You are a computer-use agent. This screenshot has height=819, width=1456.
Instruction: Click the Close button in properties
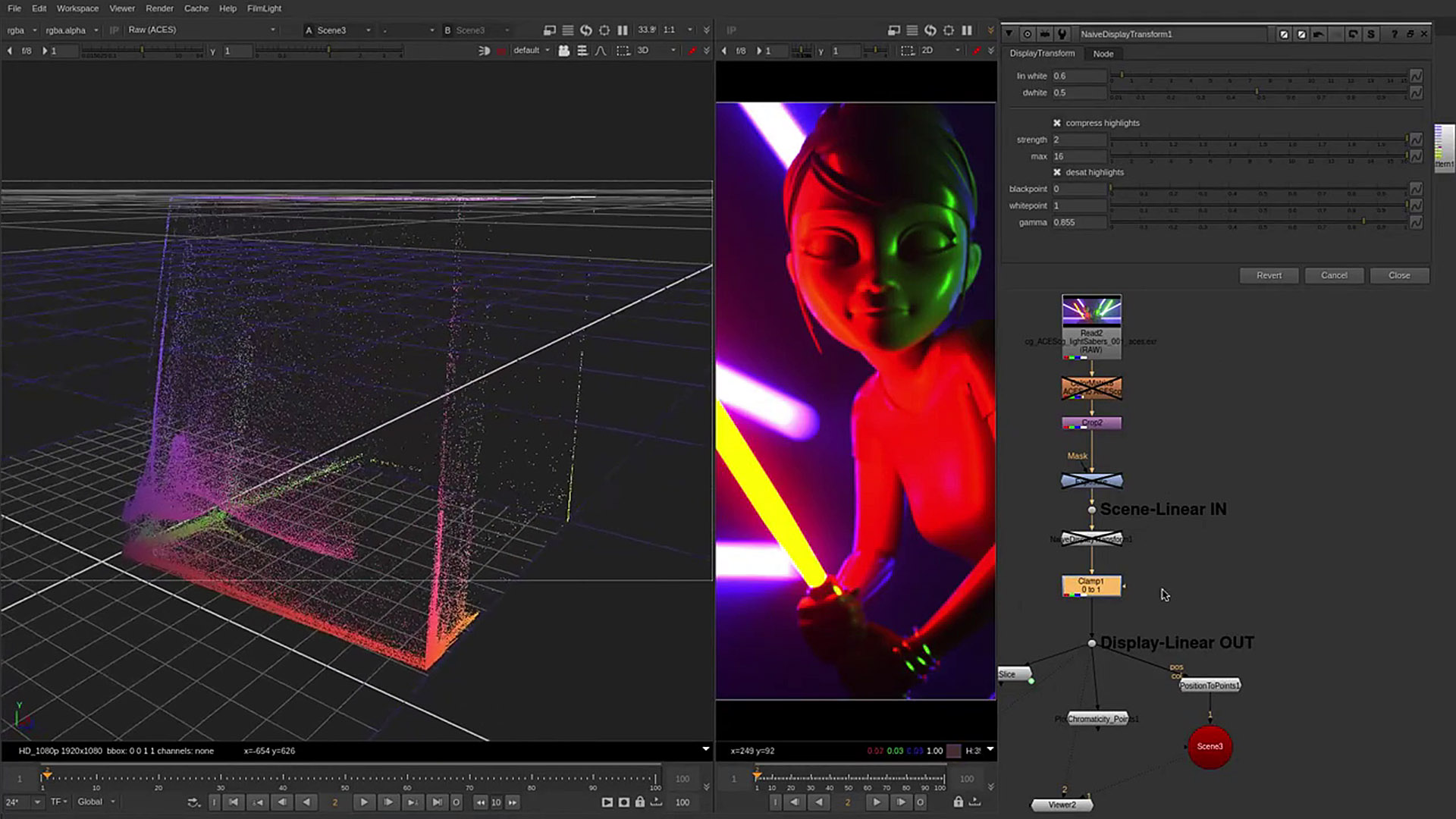tap(1399, 275)
